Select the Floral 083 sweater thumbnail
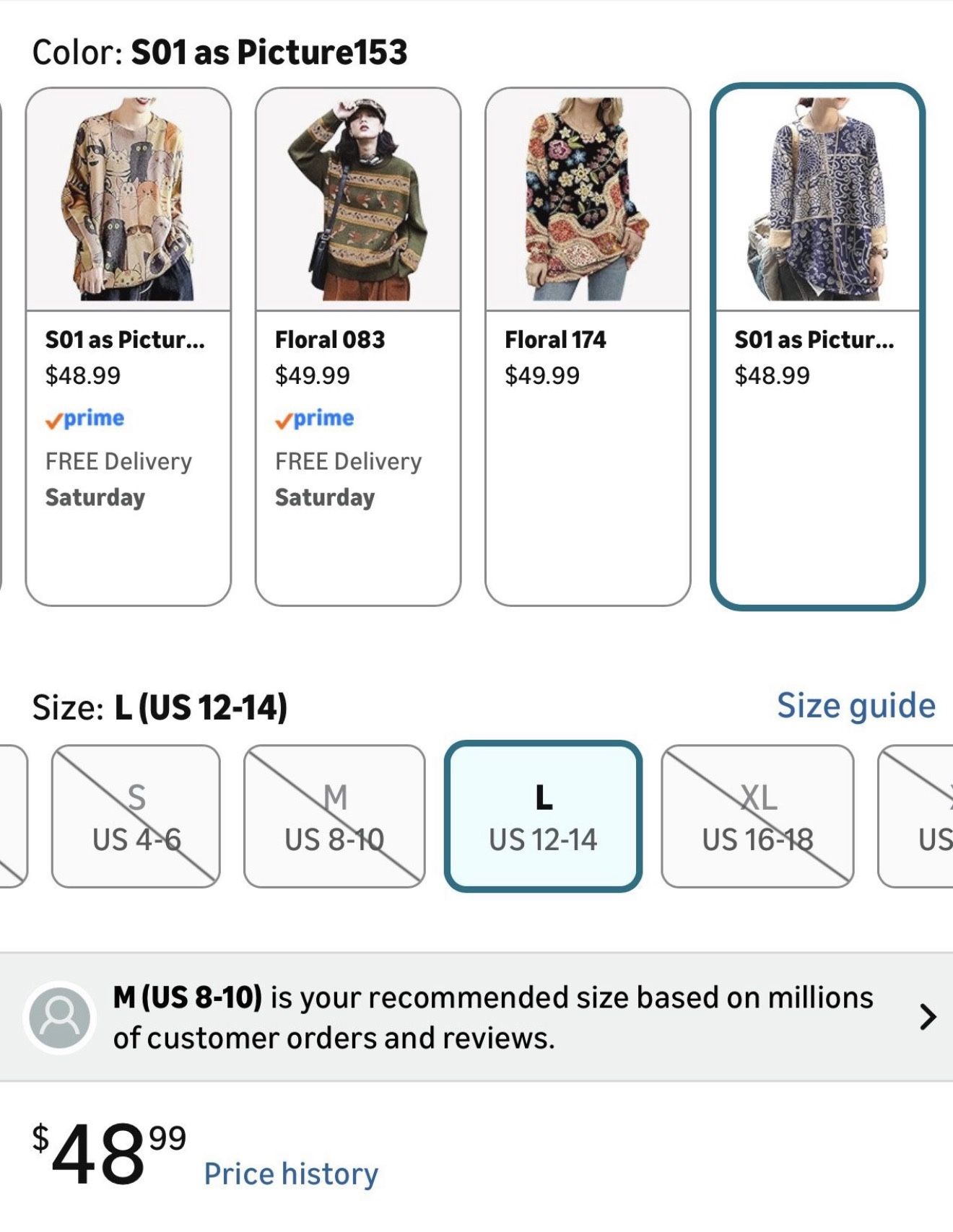The width and height of the screenshot is (953, 1232). (360, 195)
